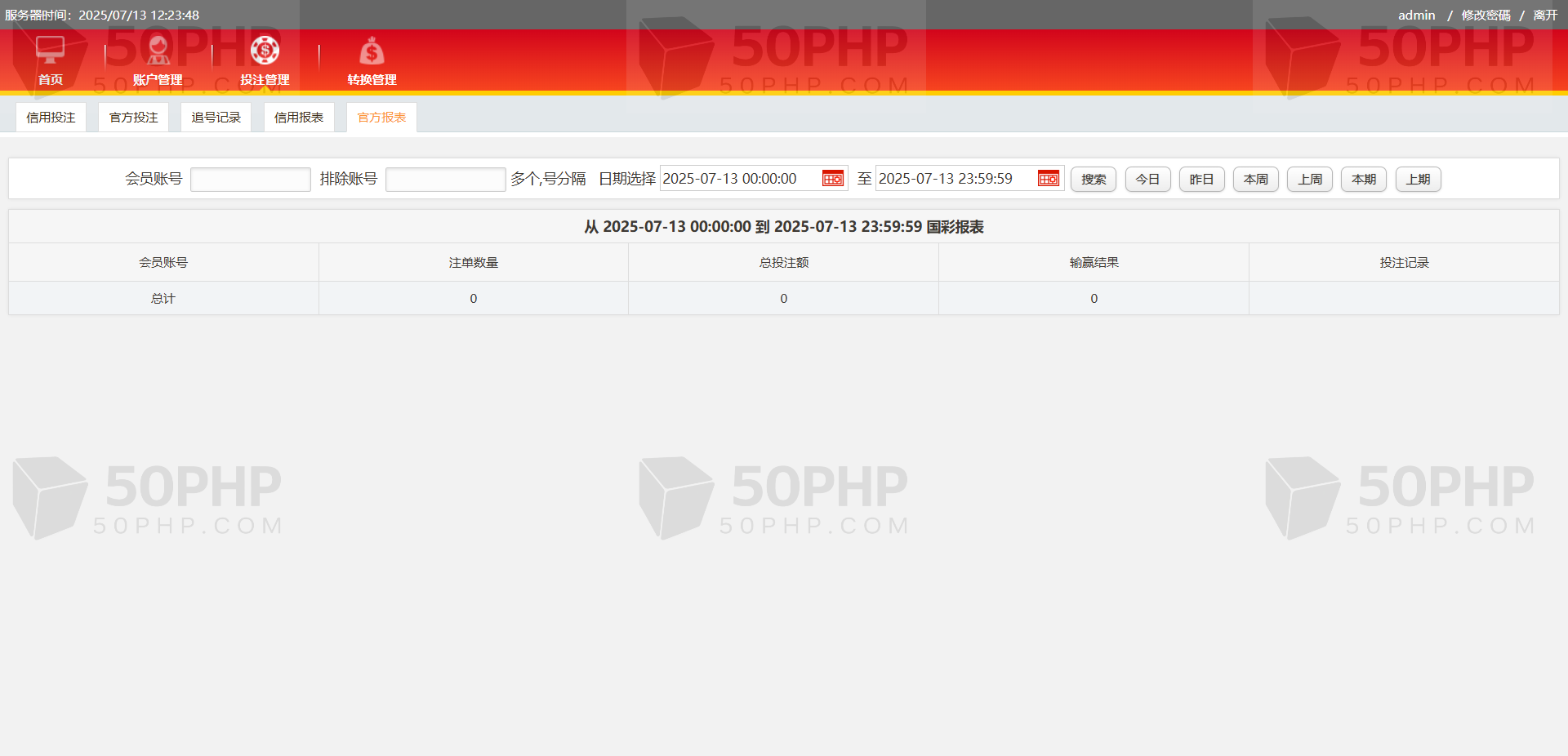Open the 信用报表 tab
The width and height of the screenshot is (1568, 756).
tap(299, 118)
